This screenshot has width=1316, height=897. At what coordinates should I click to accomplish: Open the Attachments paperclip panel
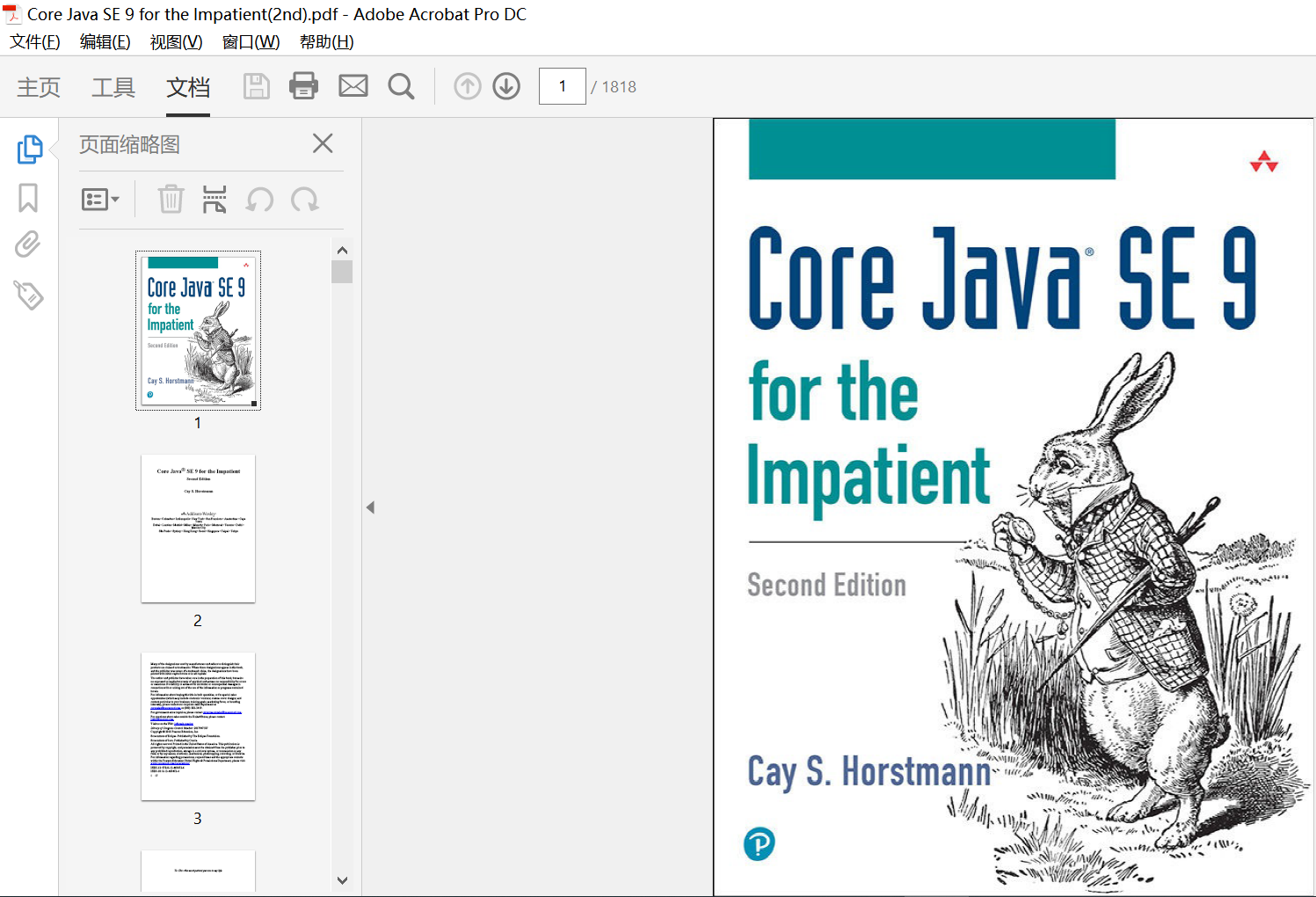coord(28,244)
